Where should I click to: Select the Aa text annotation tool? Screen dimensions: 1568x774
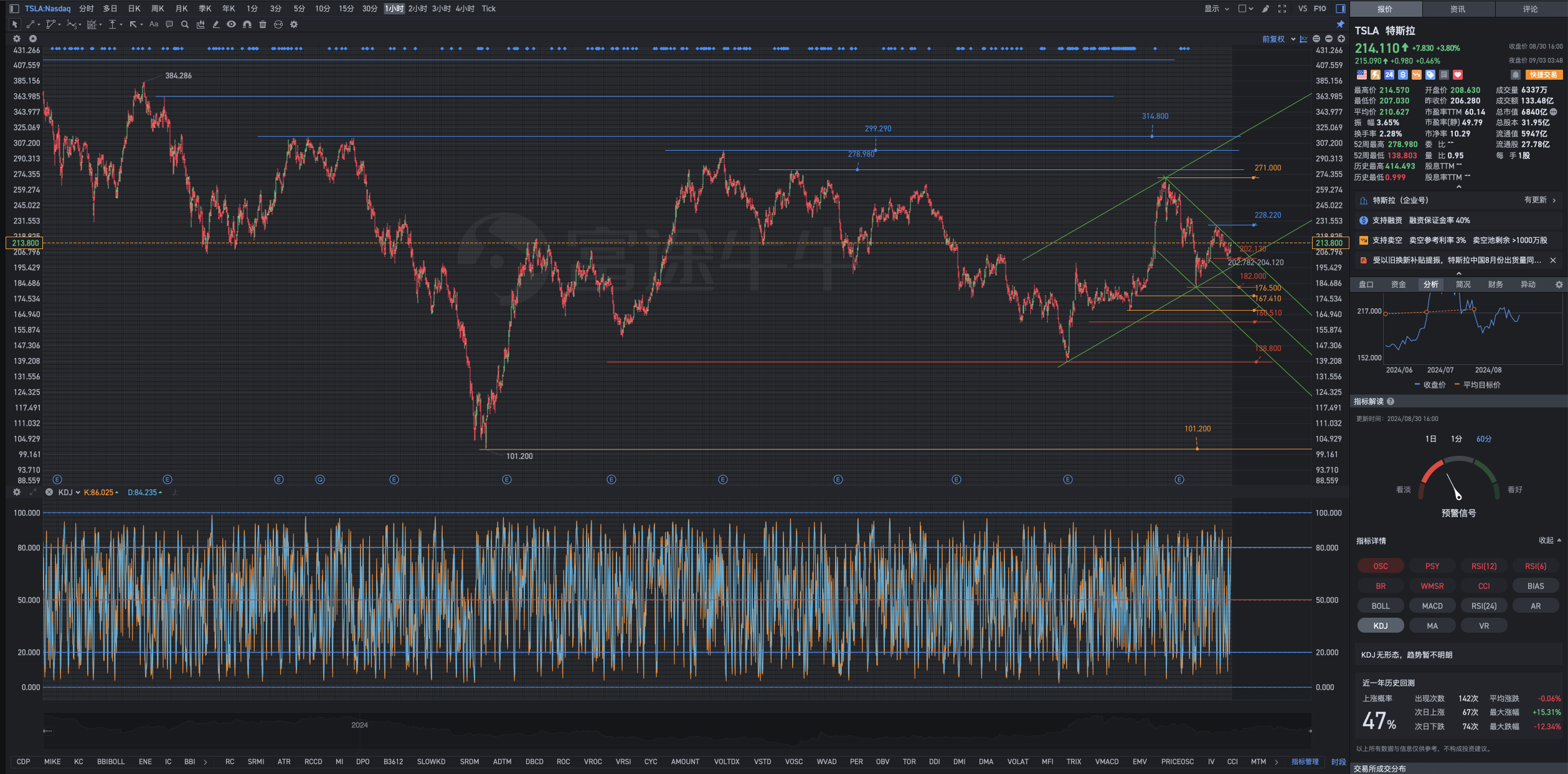154,24
